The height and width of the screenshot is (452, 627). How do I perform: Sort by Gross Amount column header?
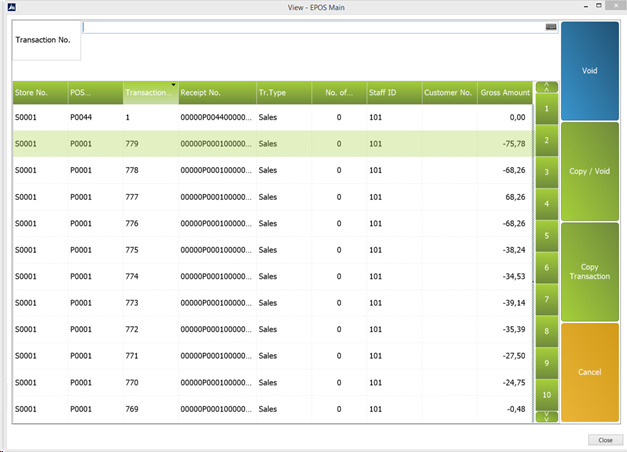pyautogui.click(x=504, y=93)
